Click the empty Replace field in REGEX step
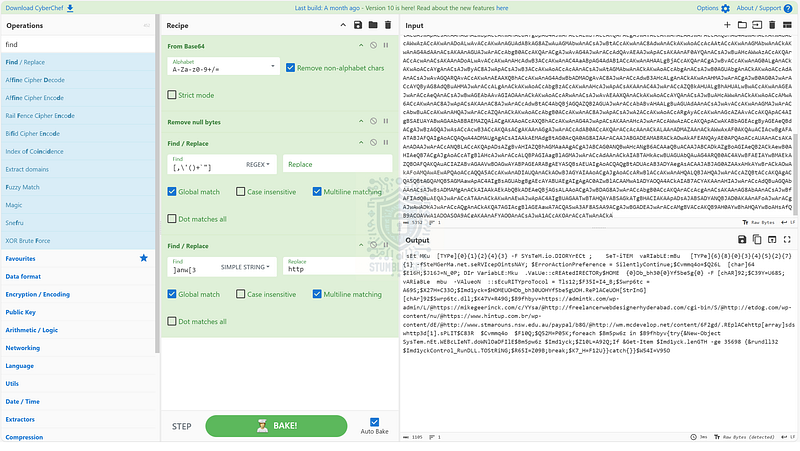The height and width of the screenshot is (451, 800). coord(337,164)
